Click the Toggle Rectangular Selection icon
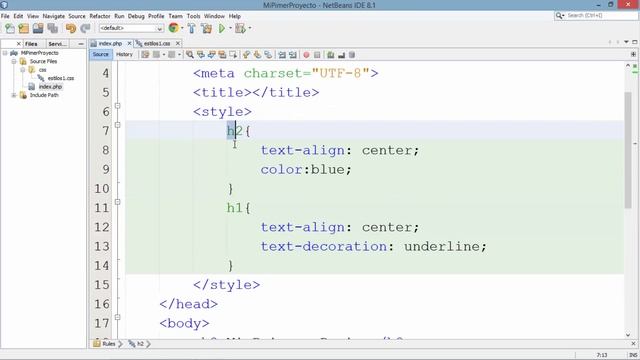 [x=233, y=55]
